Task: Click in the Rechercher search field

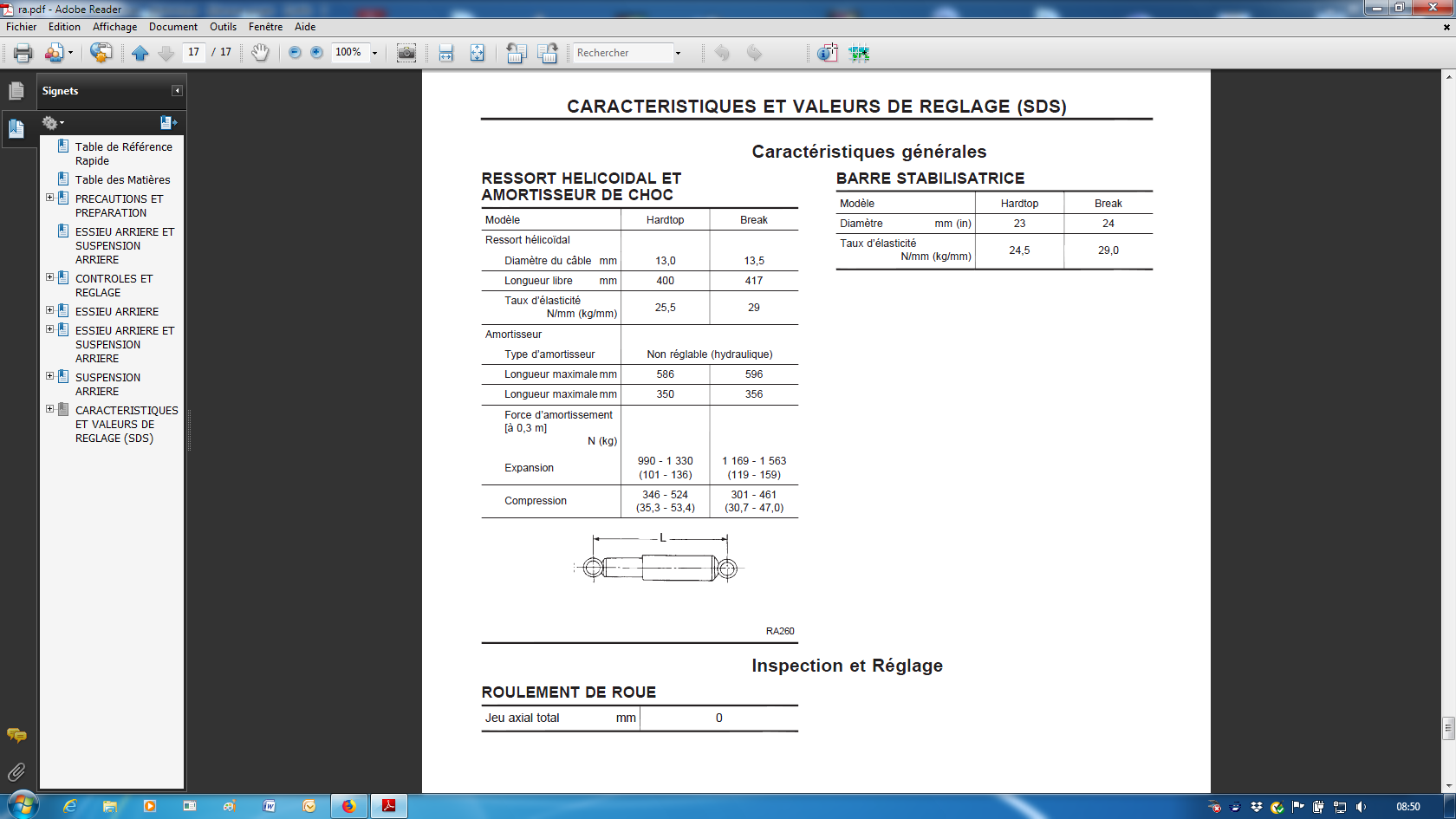Action: 623,53
